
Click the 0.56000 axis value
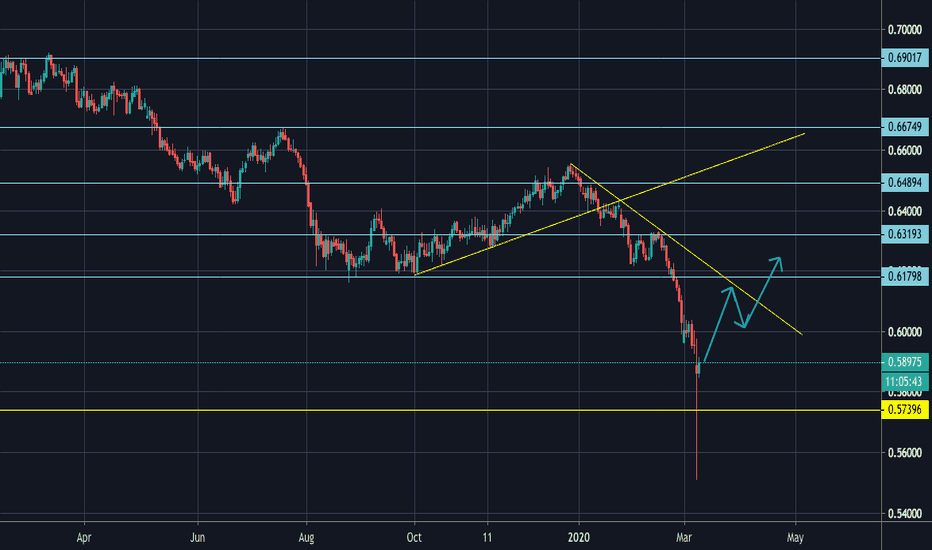tap(905, 453)
